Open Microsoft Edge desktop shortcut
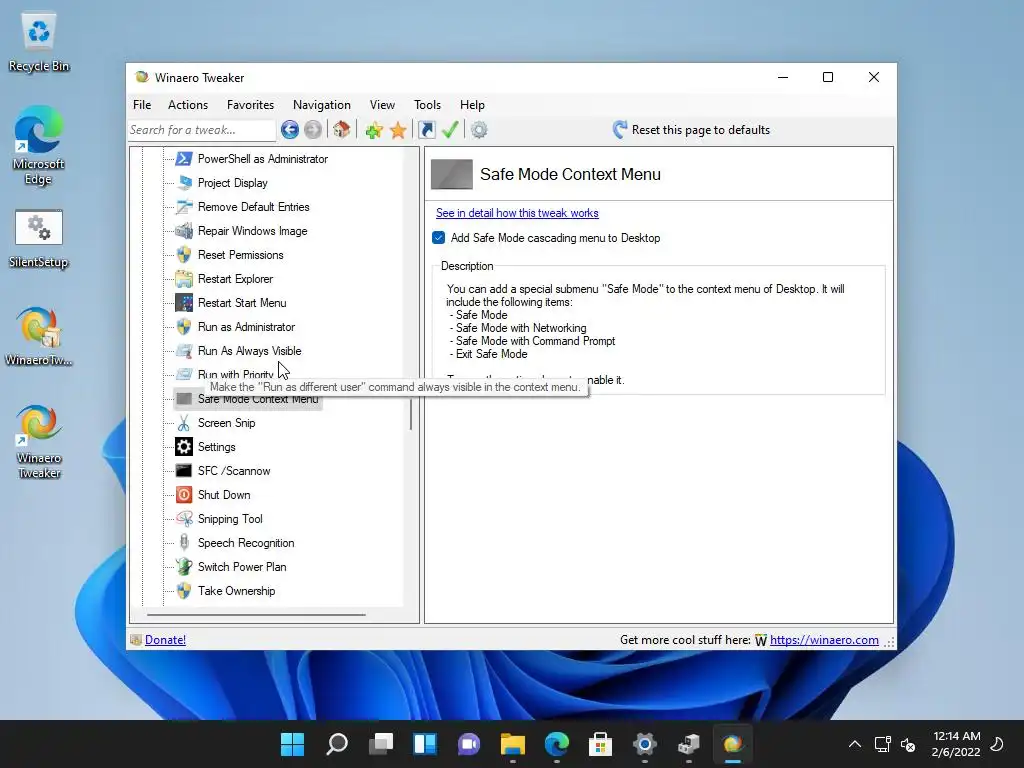The height and width of the screenshot is (768, 1024). [x=39, y=145]
